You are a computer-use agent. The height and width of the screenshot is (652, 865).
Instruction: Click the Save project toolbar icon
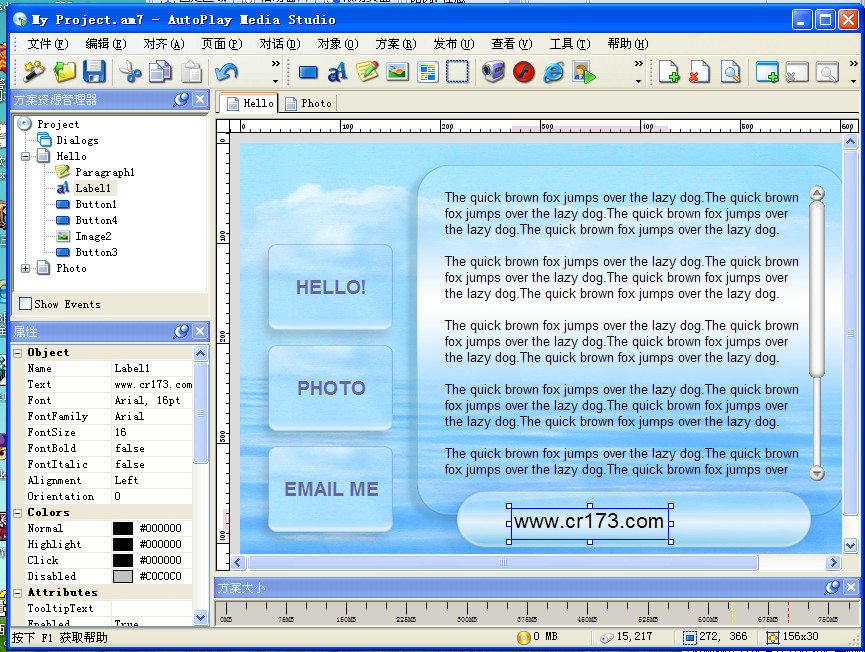tap(94, 72)
